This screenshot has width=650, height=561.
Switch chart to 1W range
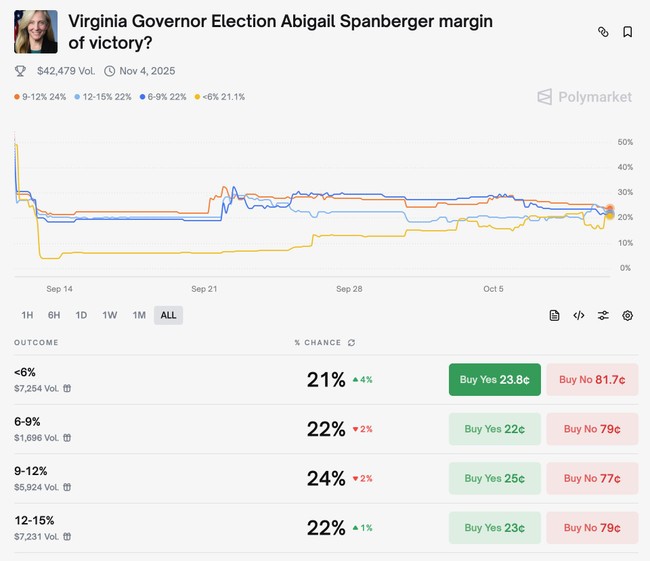109,315
